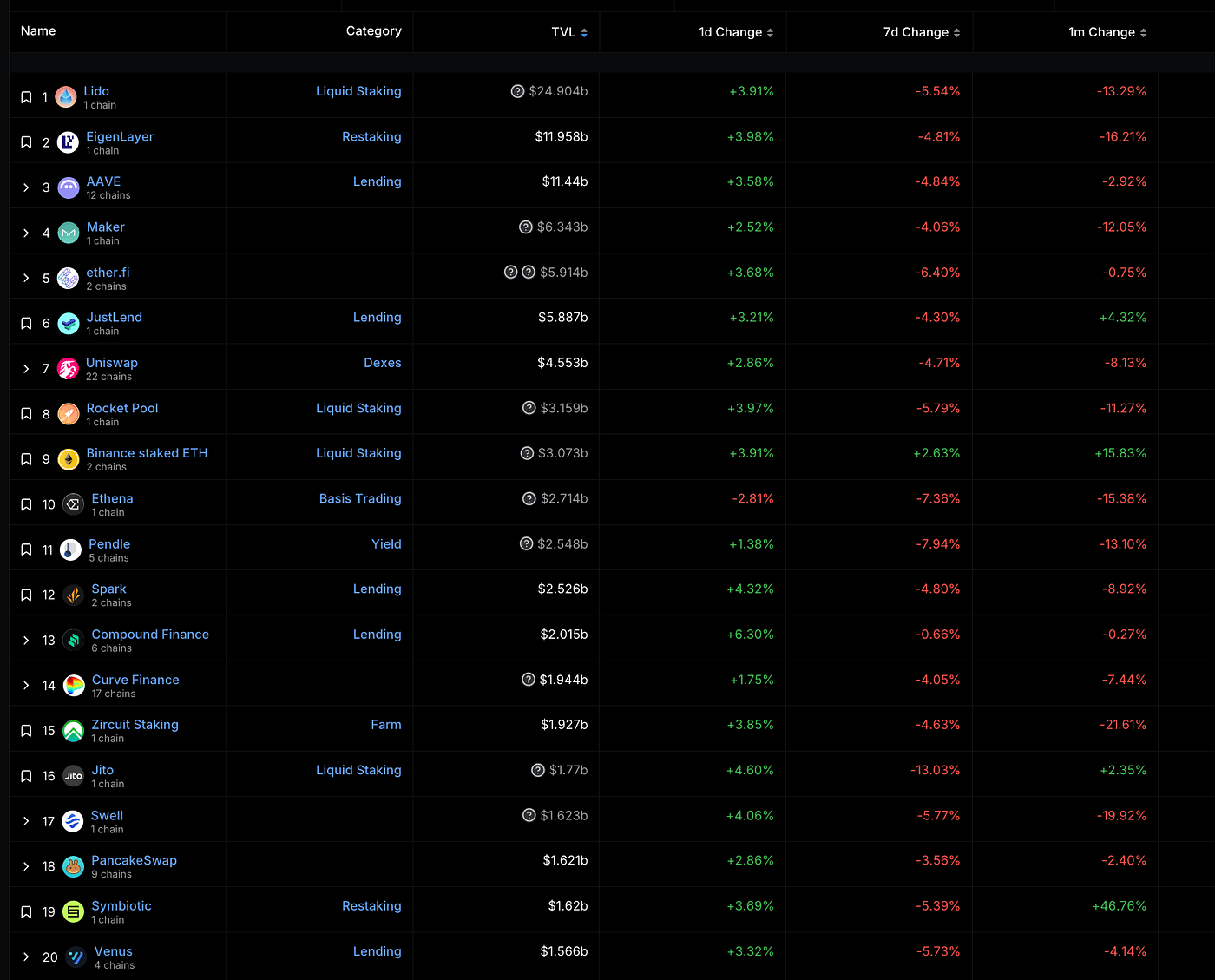This screenshot has width=1215, height=980.
Task: Click the Compound Finance logo
Action: click(x=73, y=641)
